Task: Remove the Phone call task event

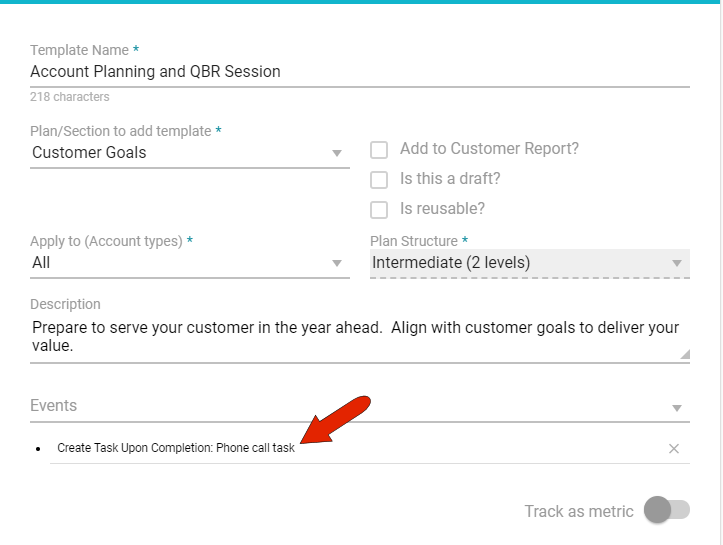Action: click(673, 448)
